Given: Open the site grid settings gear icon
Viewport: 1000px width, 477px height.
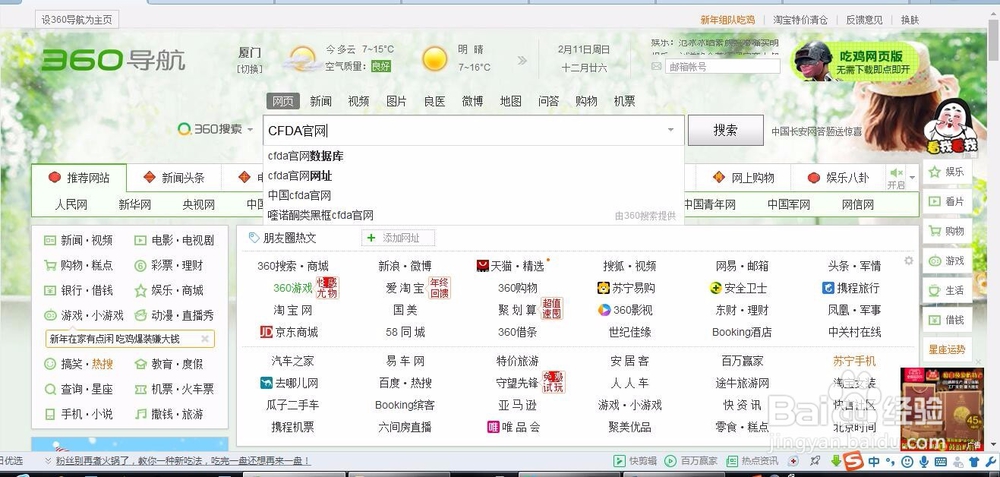Looking at the screenshot, I should click(909, 260).
